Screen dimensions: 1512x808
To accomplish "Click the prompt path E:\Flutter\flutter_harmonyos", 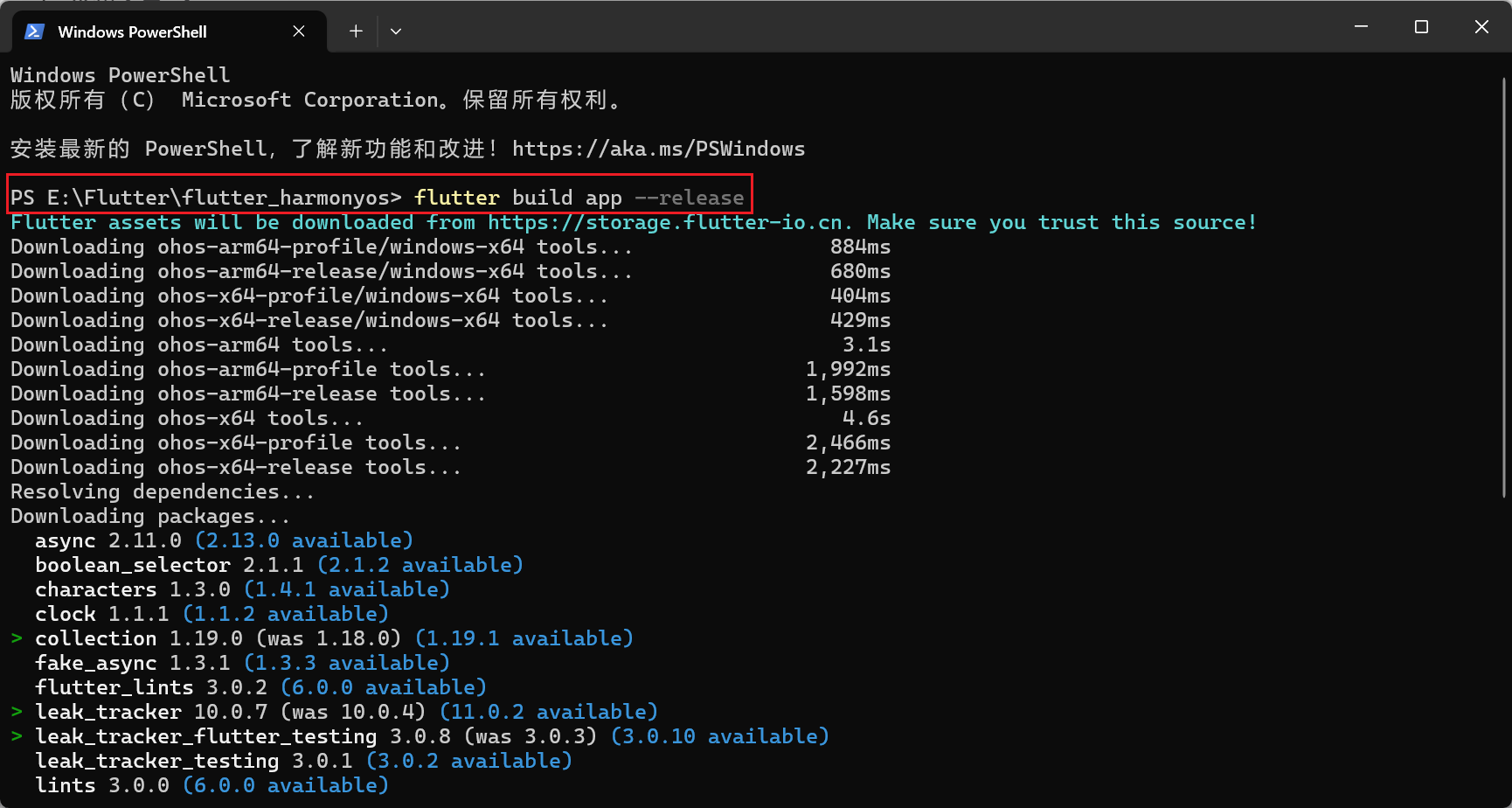I will pos(218,198).
